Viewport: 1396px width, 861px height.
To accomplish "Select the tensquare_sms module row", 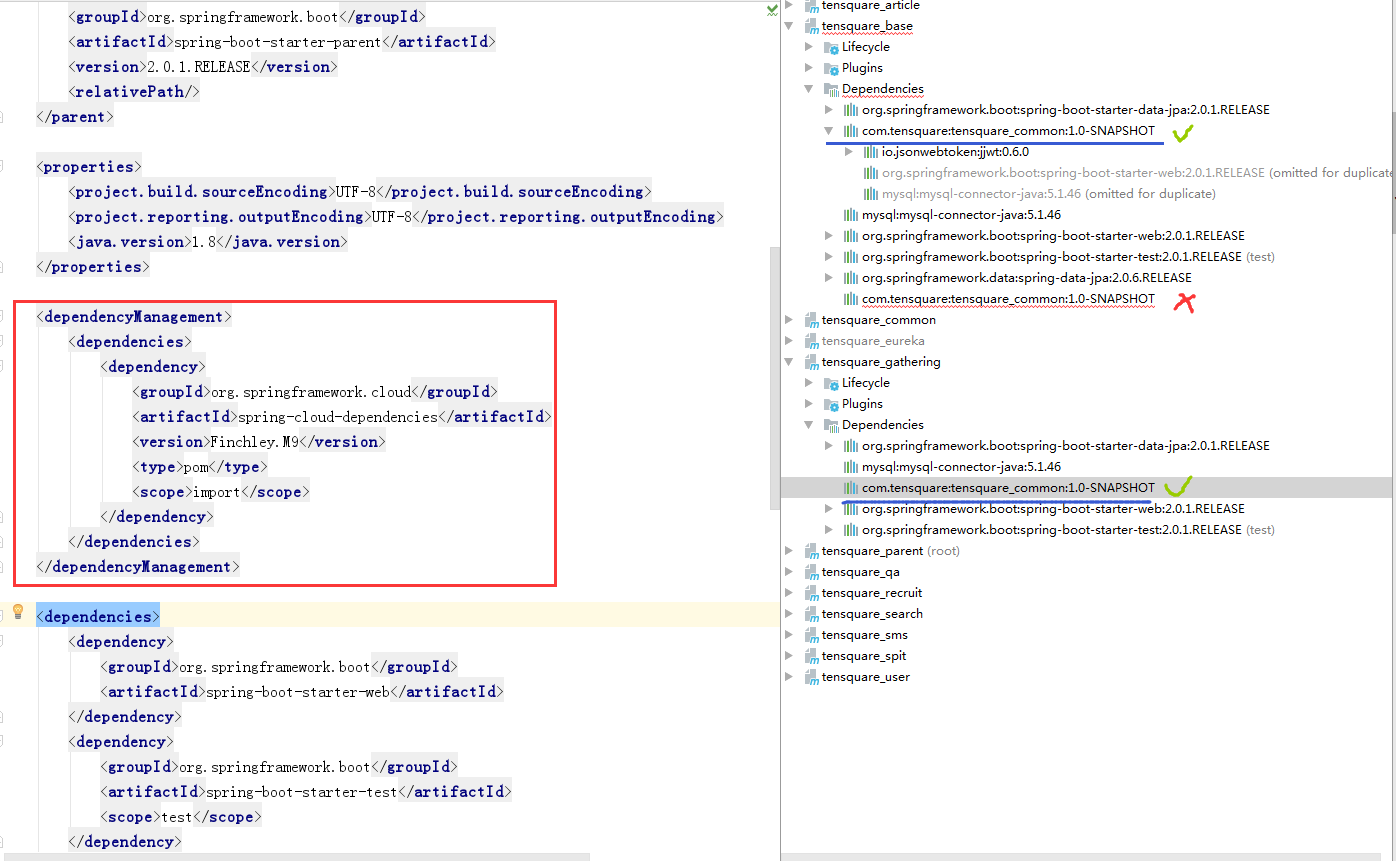I will coord(1088,635).
